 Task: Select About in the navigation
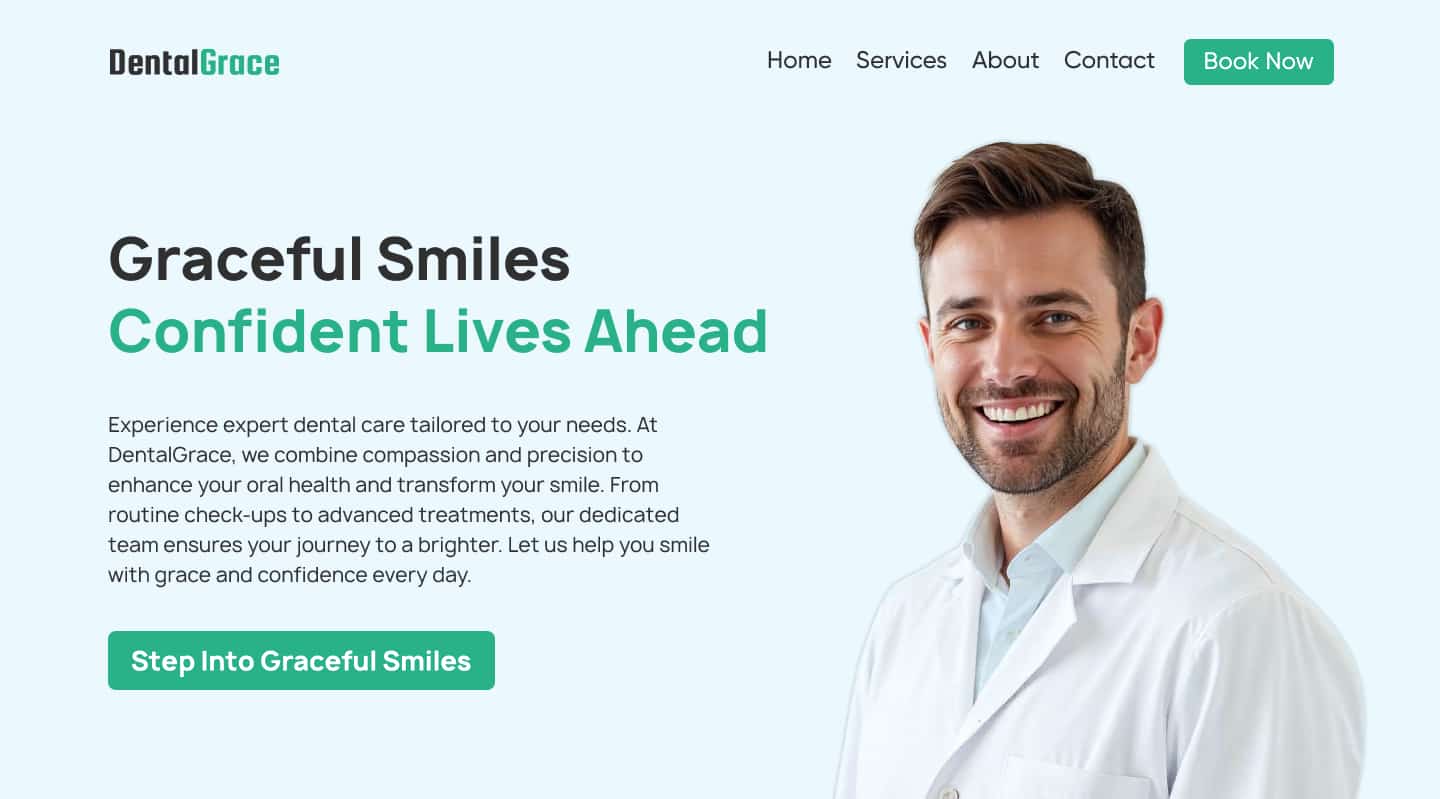[x=1005, y=60]
